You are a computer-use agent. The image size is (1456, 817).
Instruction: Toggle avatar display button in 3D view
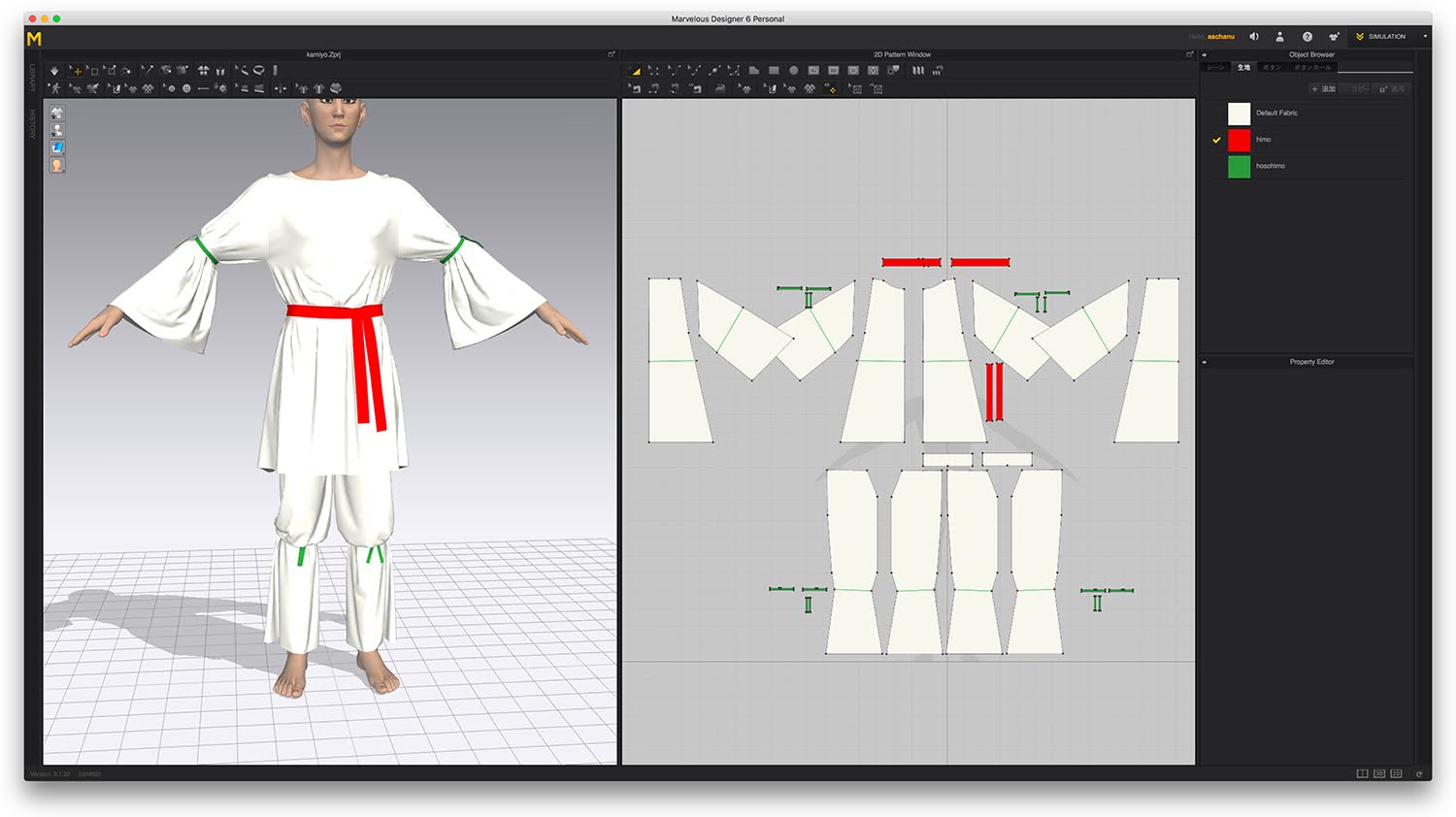tap(57, 130)
